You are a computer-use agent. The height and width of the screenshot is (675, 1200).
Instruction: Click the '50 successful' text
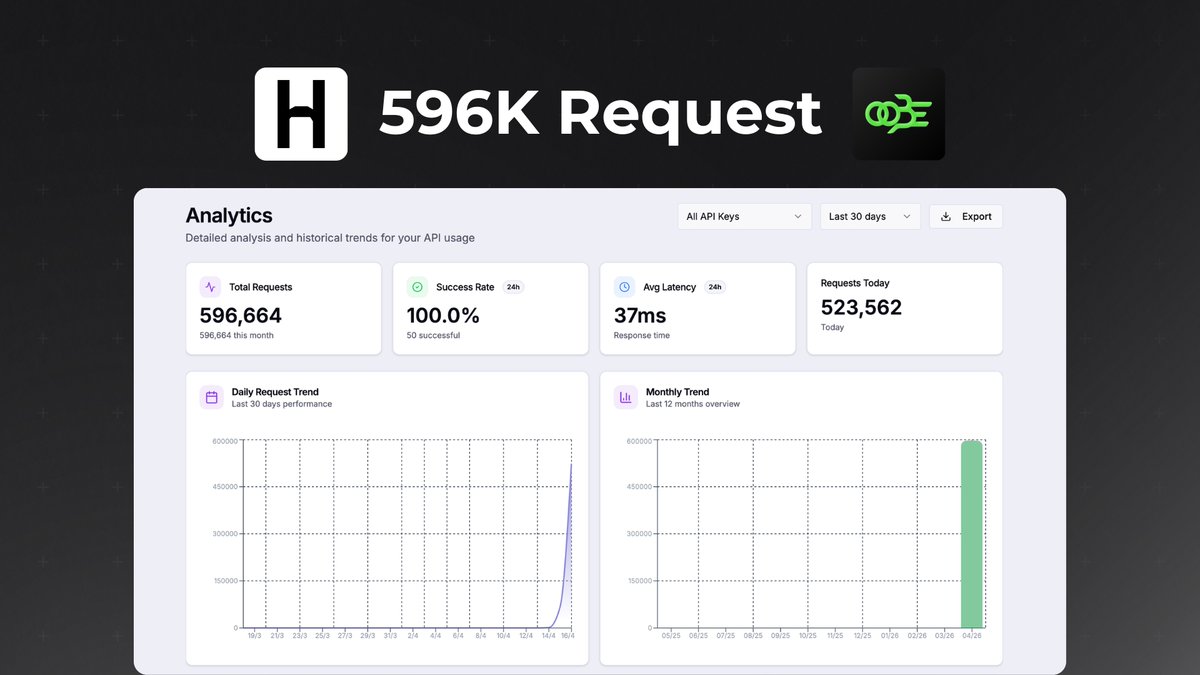tap(433, 335)
